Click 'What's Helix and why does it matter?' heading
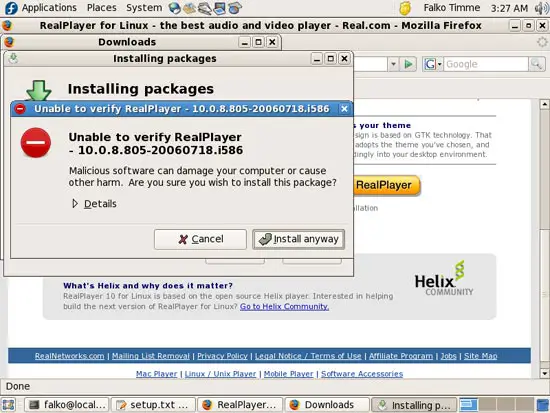This screenshot has width=550, height=413. [148, 286]
